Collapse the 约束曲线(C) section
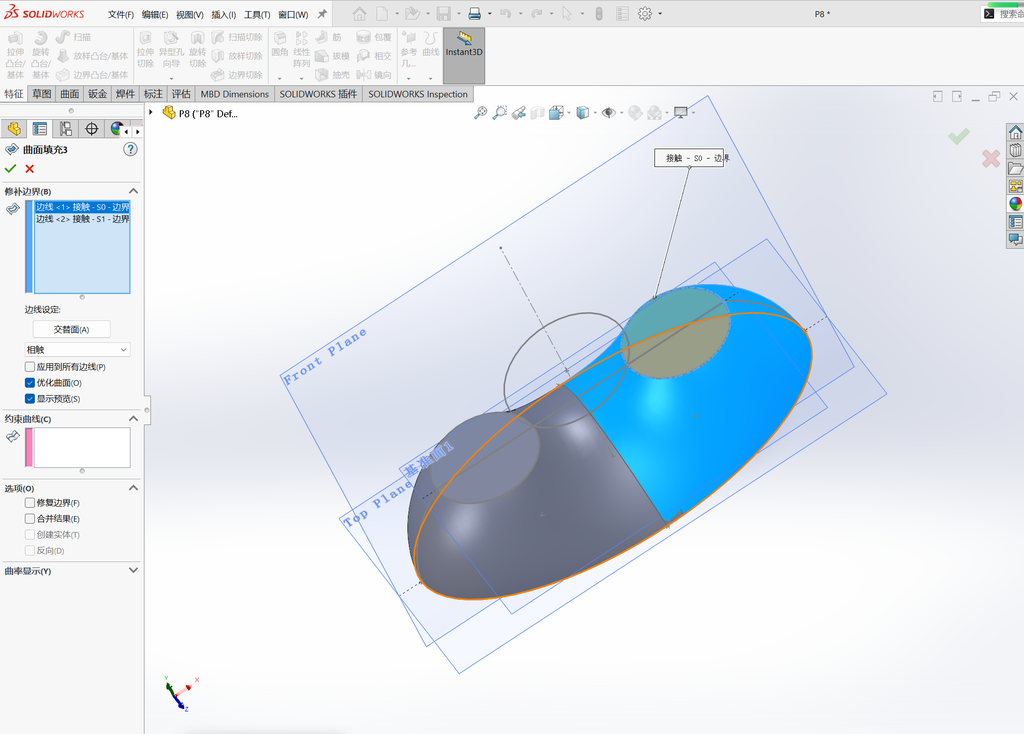1024x734 pixels. tap(133, 419)
